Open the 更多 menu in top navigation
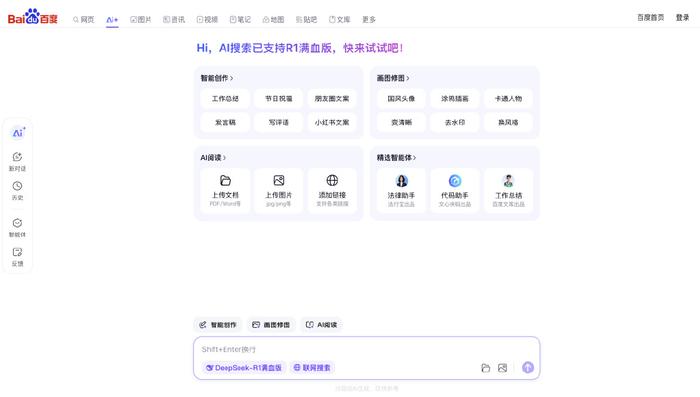The height and width of the screenshot is (397, 700). 369,20
